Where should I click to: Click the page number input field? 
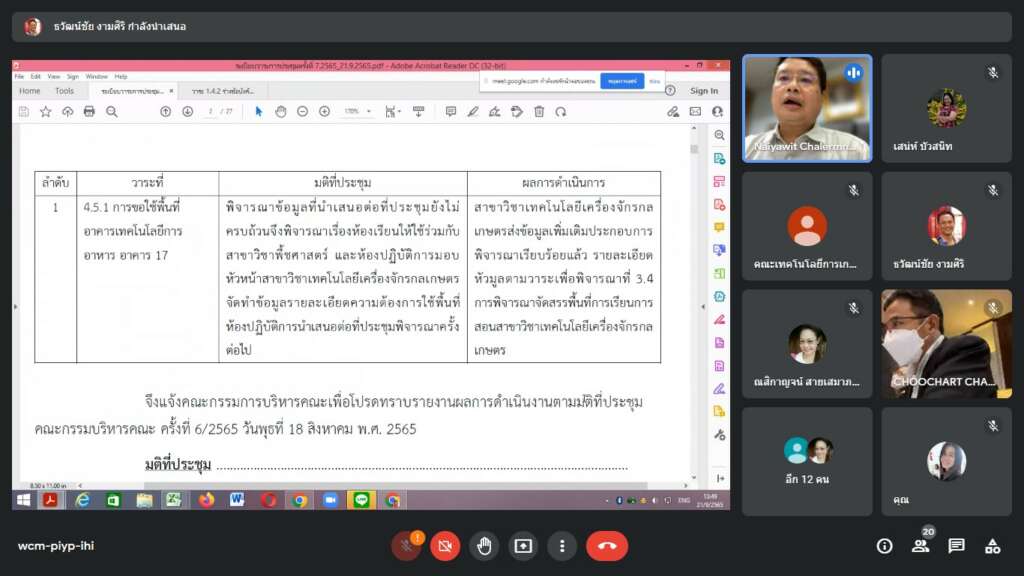click(x=210, y=112)
